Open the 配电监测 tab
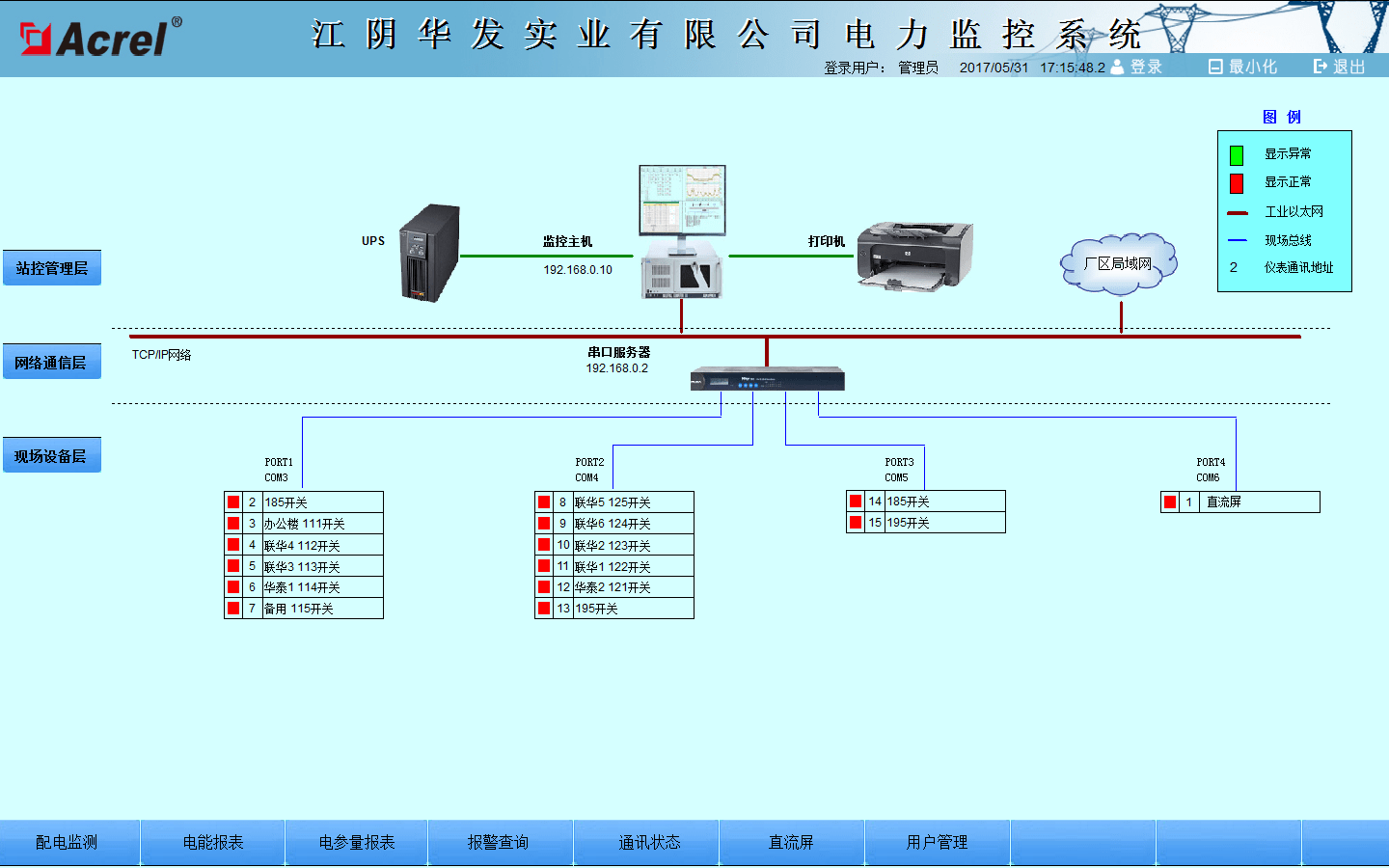The width and height of the screenshot is (1389, 868). pyautogui.click(x=69, y=843)
